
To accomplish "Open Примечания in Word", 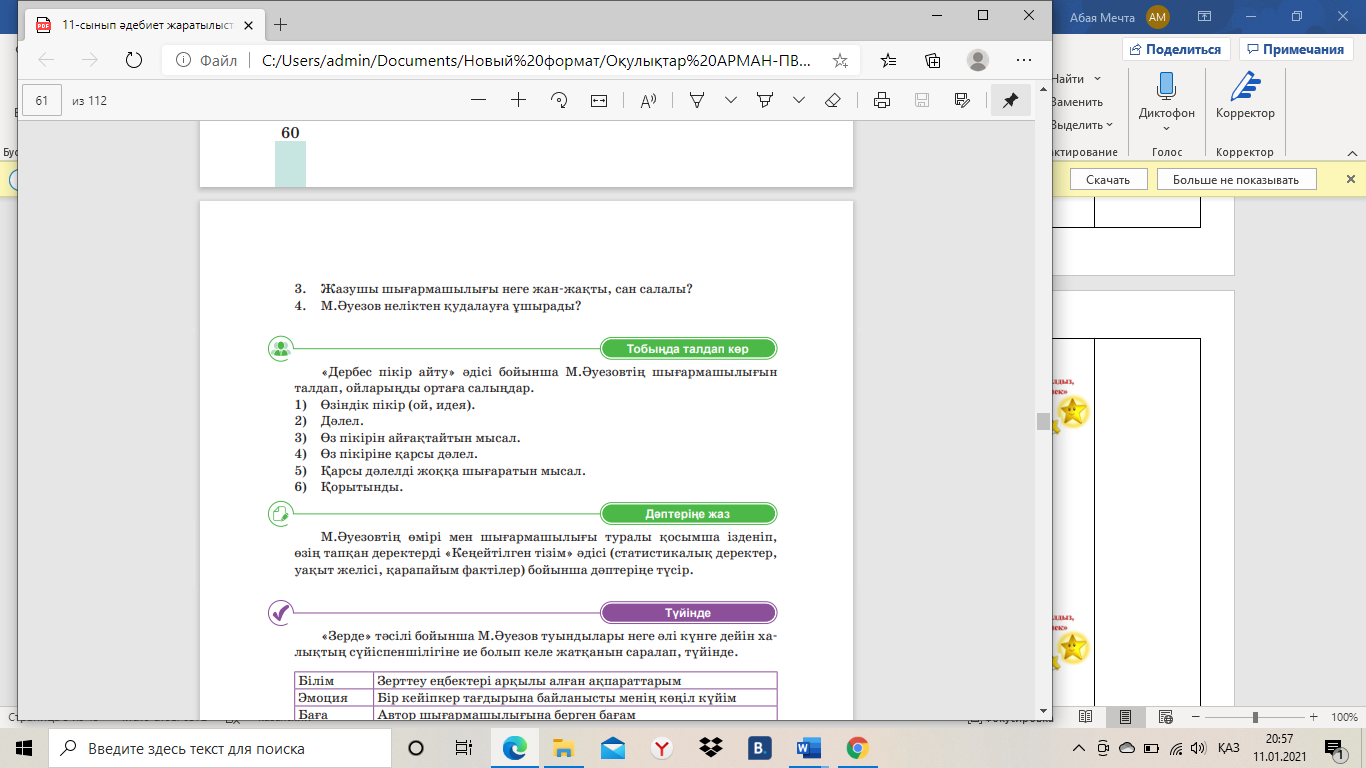I will 1296,49.
